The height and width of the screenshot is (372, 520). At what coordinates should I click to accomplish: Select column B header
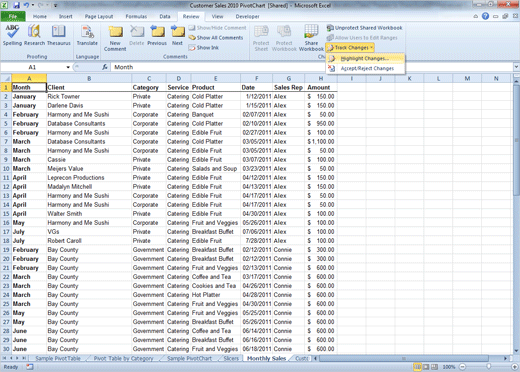89,79
